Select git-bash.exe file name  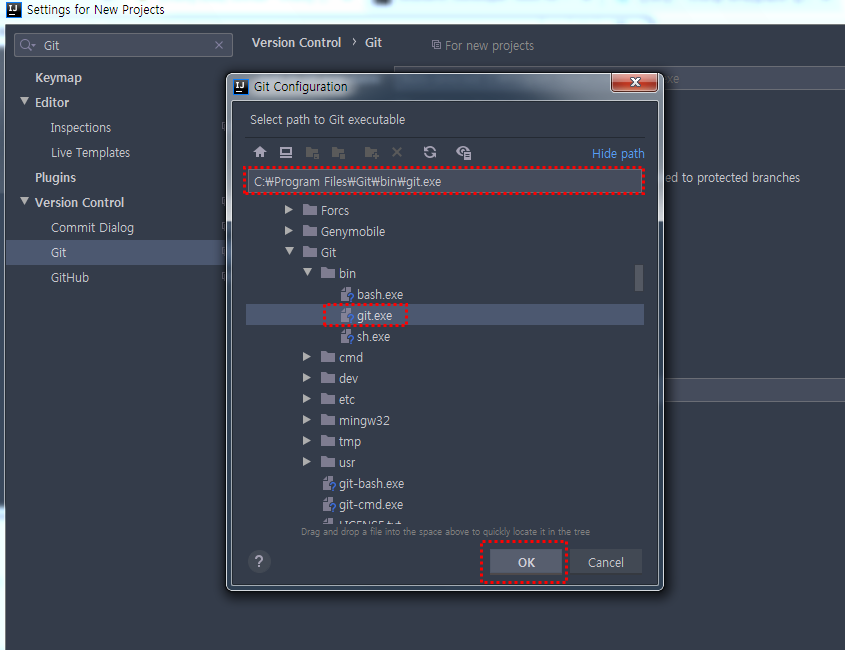pyautogui.click(x=371, y=484)
